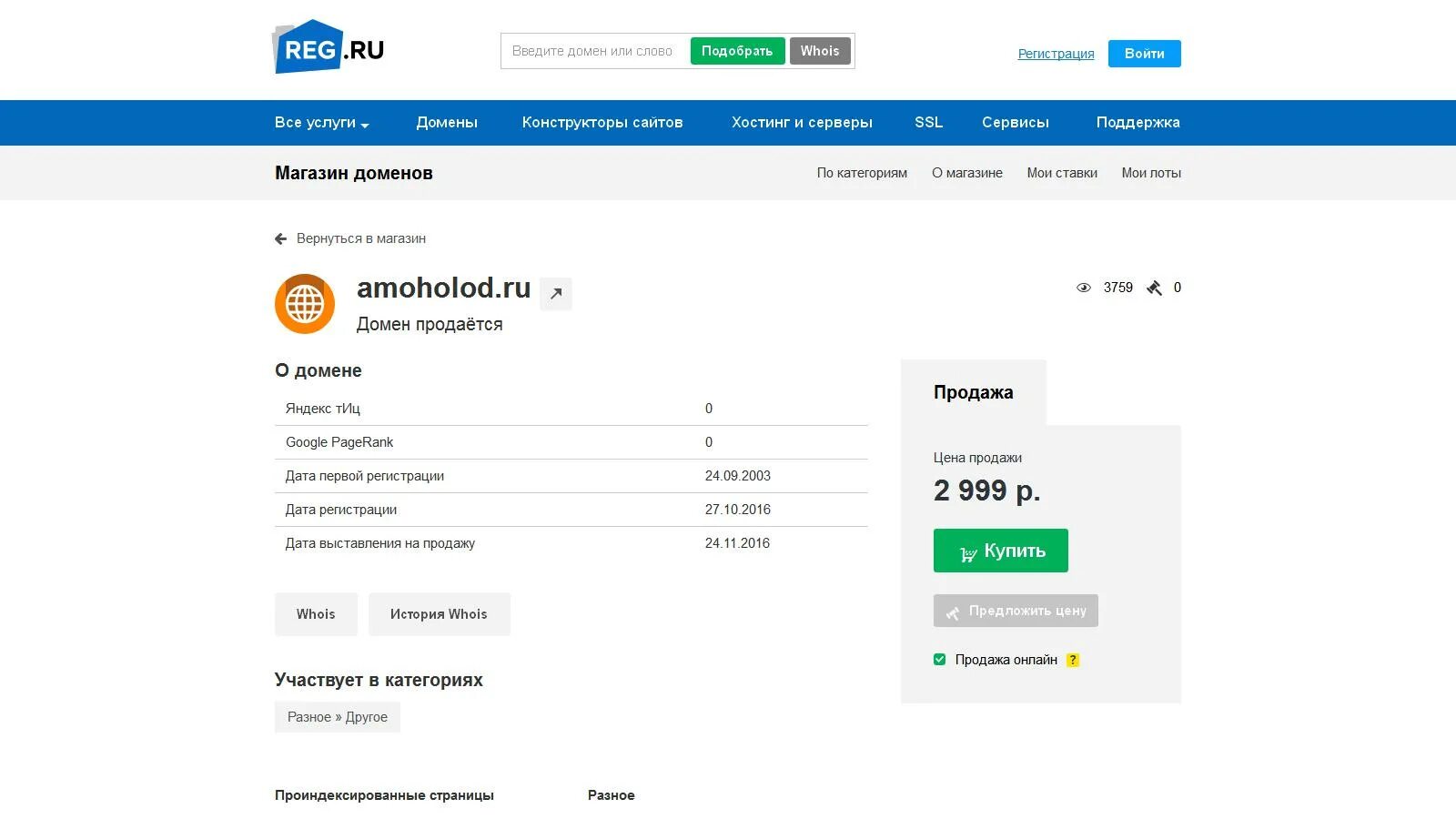Click the auction hammer bids icon
This screenshot has width=1456, height=819.
click(1154, 288)
